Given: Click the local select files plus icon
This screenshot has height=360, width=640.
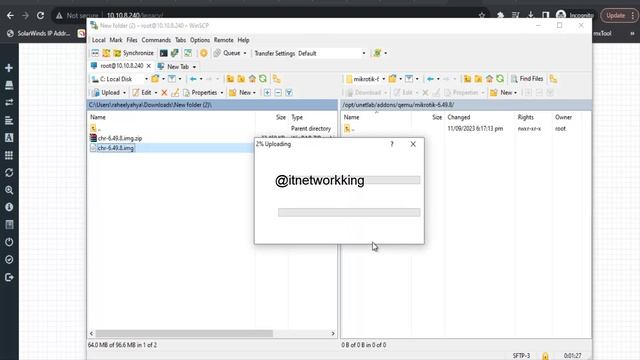Looking at the screenshot, I should pyautogui.click(x=267, y=93).
